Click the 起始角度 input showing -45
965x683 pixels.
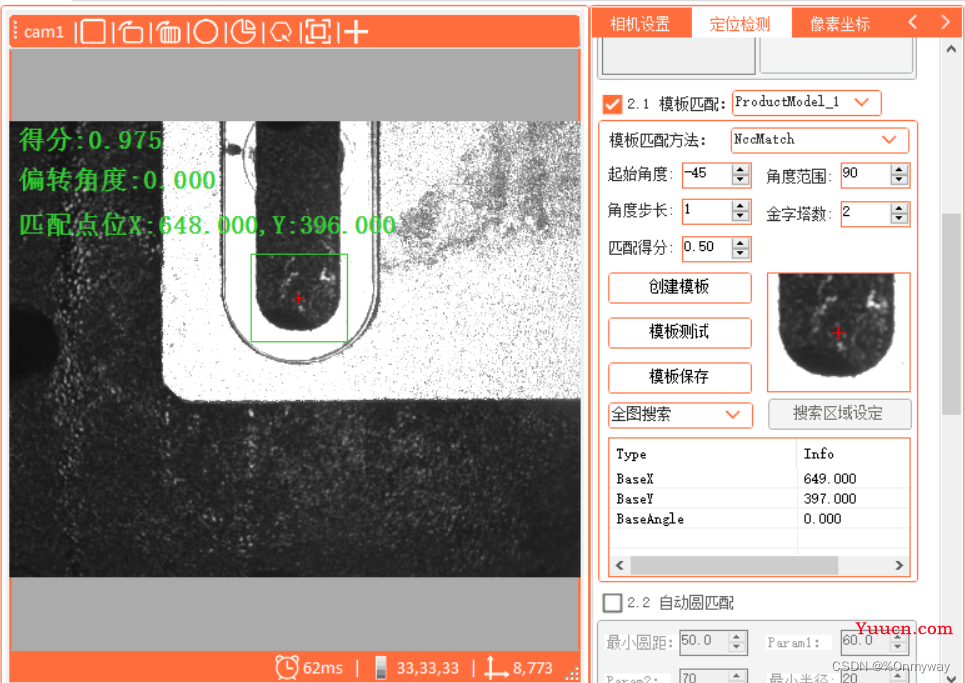[707, 175]
